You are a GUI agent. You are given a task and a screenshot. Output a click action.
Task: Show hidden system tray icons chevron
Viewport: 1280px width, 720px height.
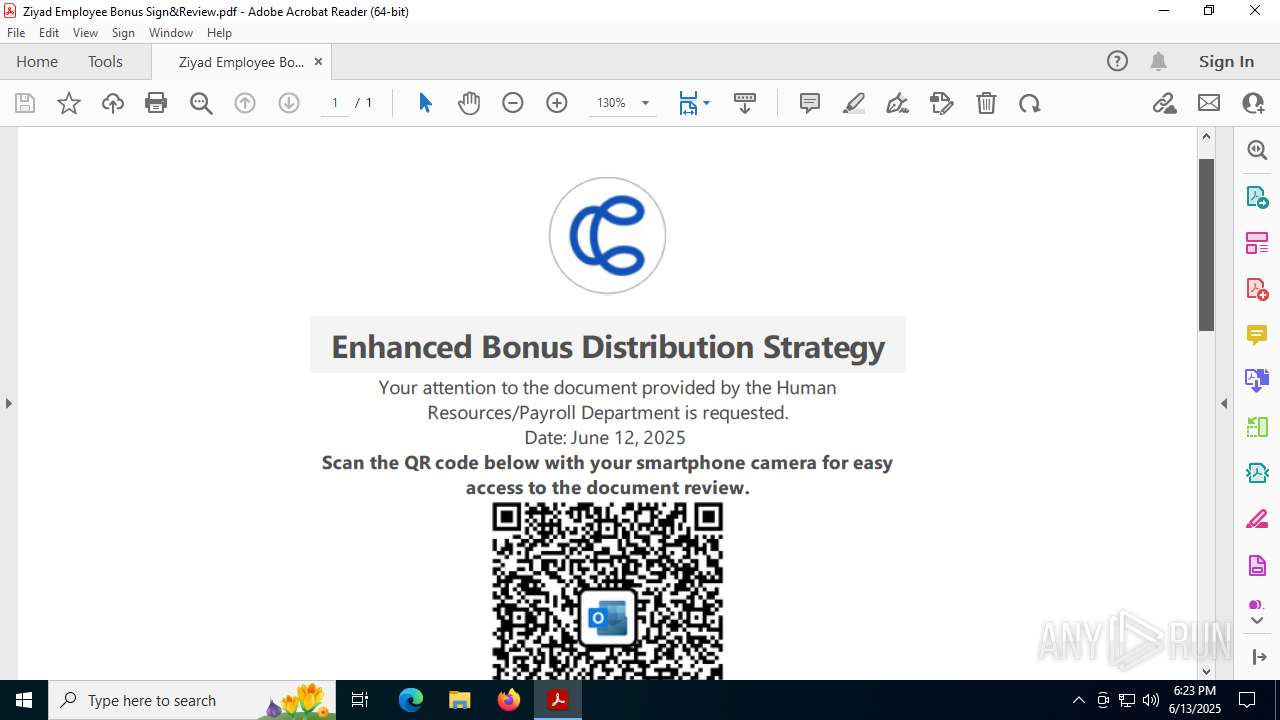point(1078,700)
